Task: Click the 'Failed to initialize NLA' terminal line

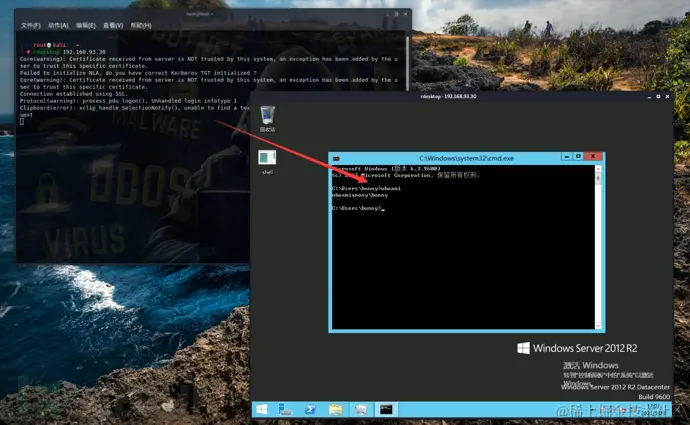Action: pyautogui.click(x=138, y=73)
